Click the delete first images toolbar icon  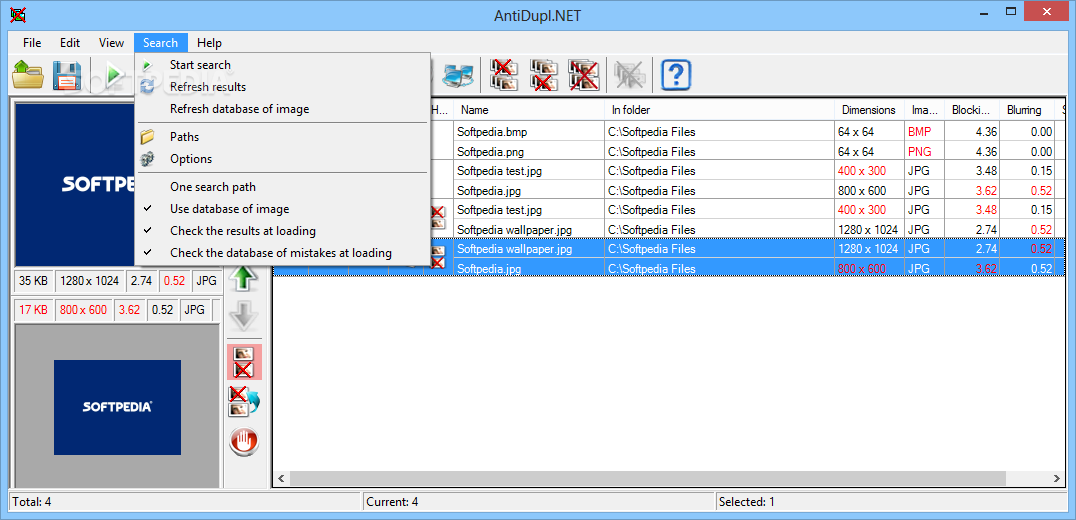pos(504,74)
